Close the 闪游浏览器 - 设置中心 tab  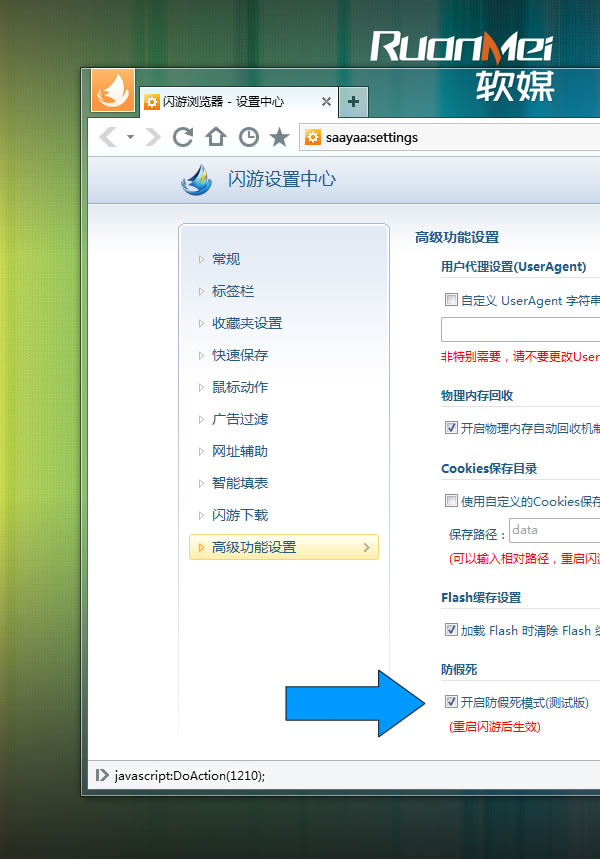point(326,101)
